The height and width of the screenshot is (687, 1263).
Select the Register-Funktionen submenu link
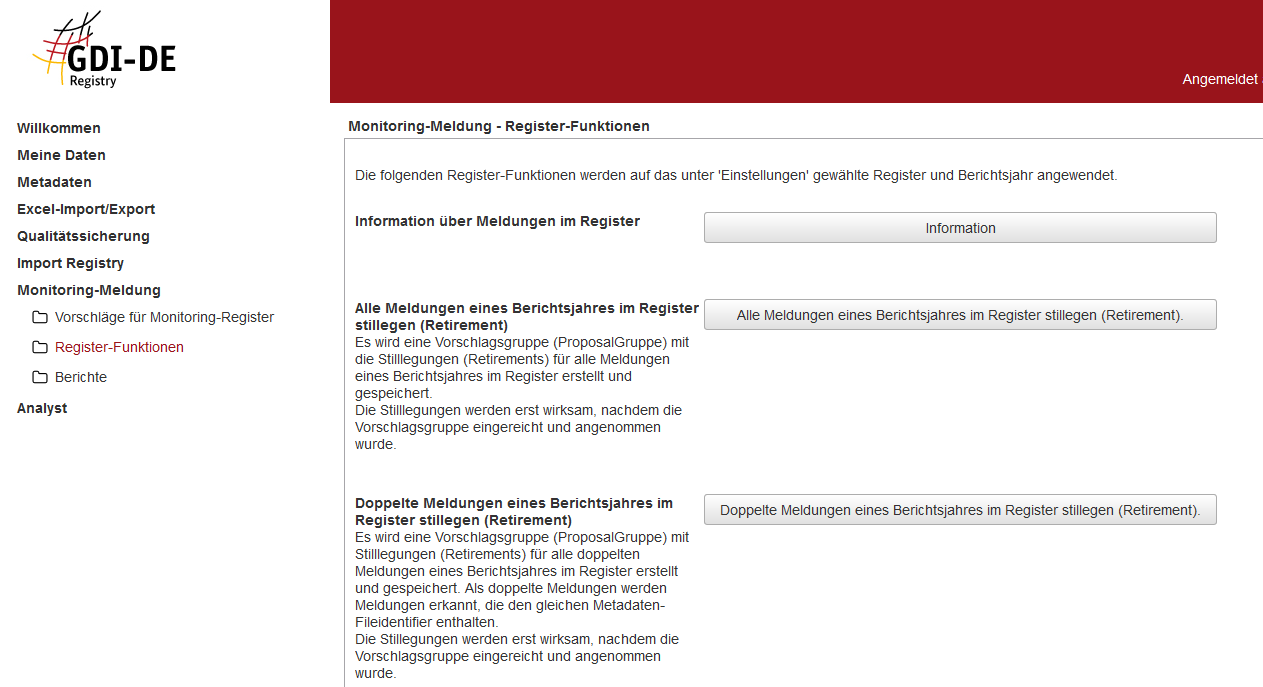(119, 347)
